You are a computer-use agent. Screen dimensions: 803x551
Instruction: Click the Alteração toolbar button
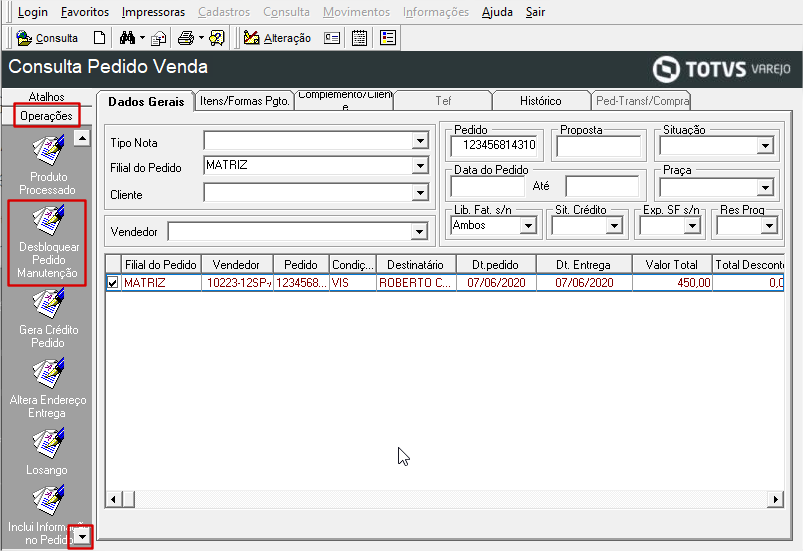coord(278,38)
